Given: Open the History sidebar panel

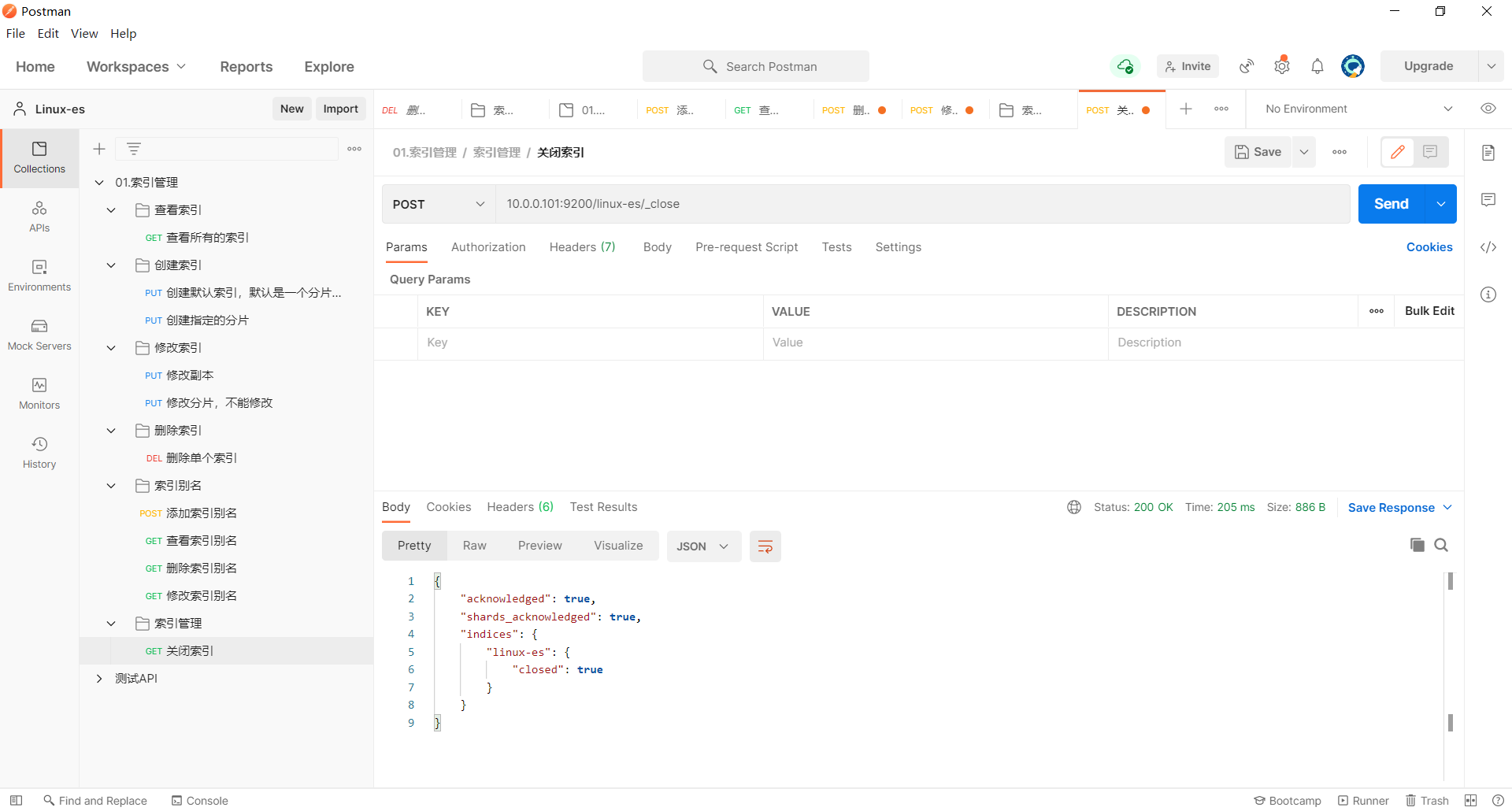Looking at the screenshot, I should (39, 454).
